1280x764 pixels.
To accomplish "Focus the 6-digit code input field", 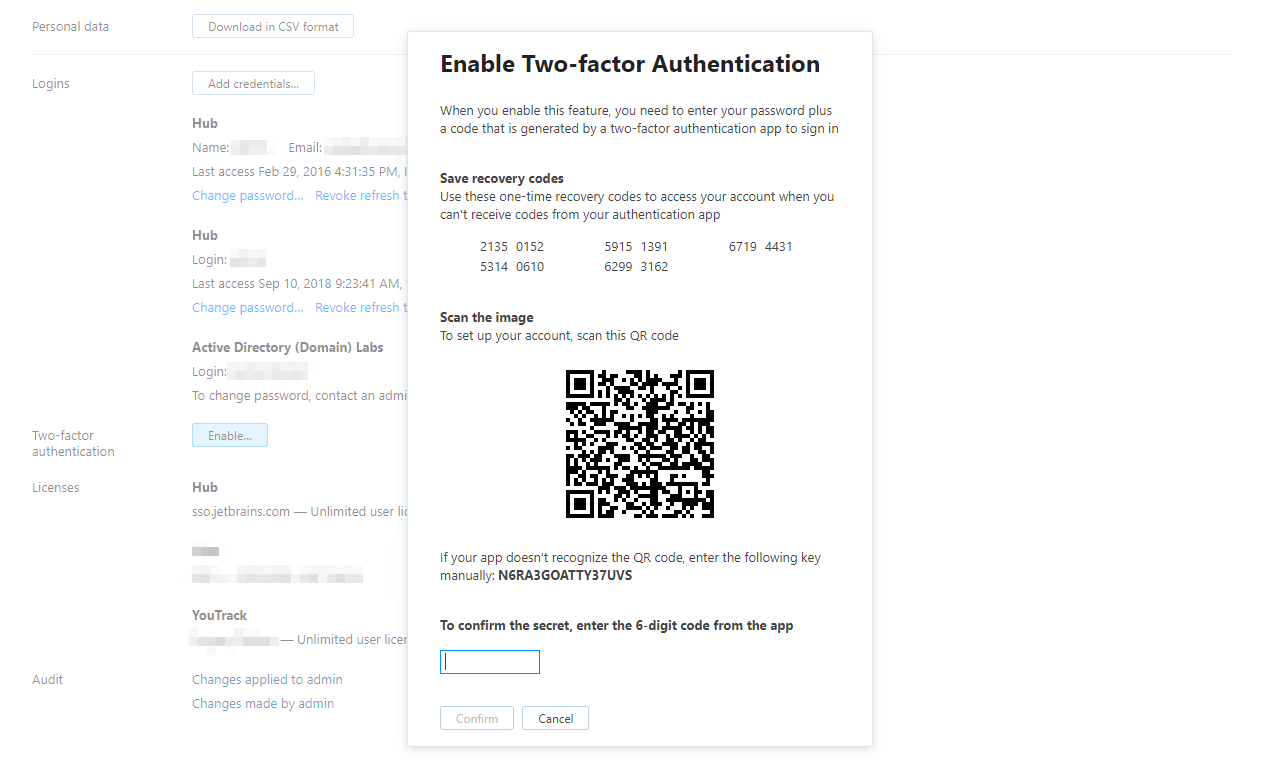I will (x=490, y=662).
